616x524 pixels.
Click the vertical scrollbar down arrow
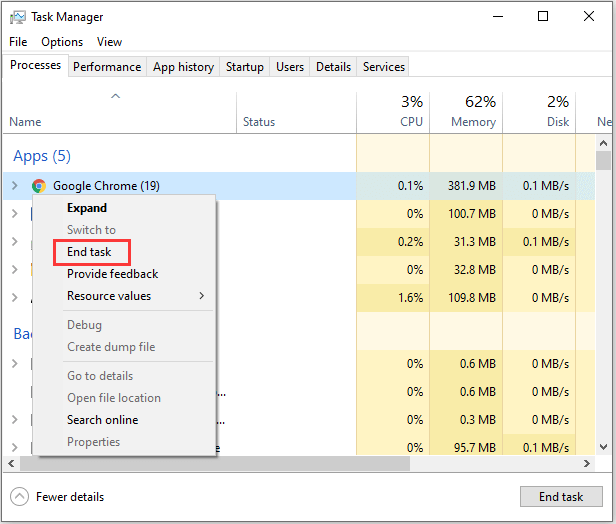pos(603,447)
